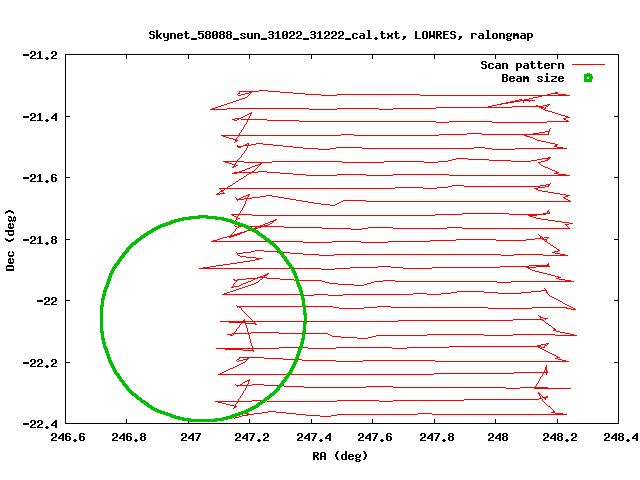Select the "Scan pattern" legend label
The image size is (640, 480).
pyautogui.click(x=522, y=65)
